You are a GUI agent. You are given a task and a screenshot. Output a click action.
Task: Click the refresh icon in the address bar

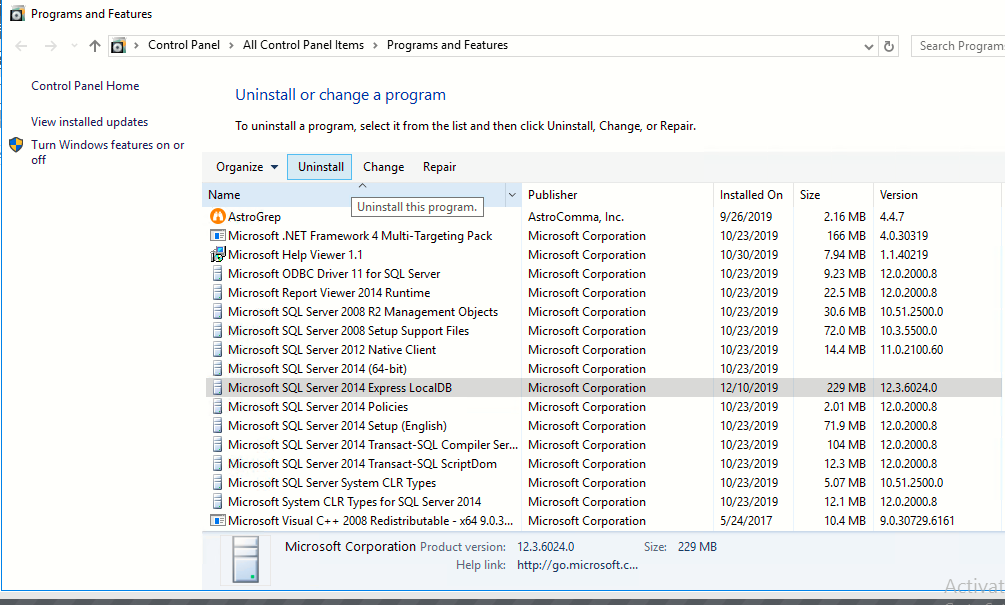click(889, 45)
